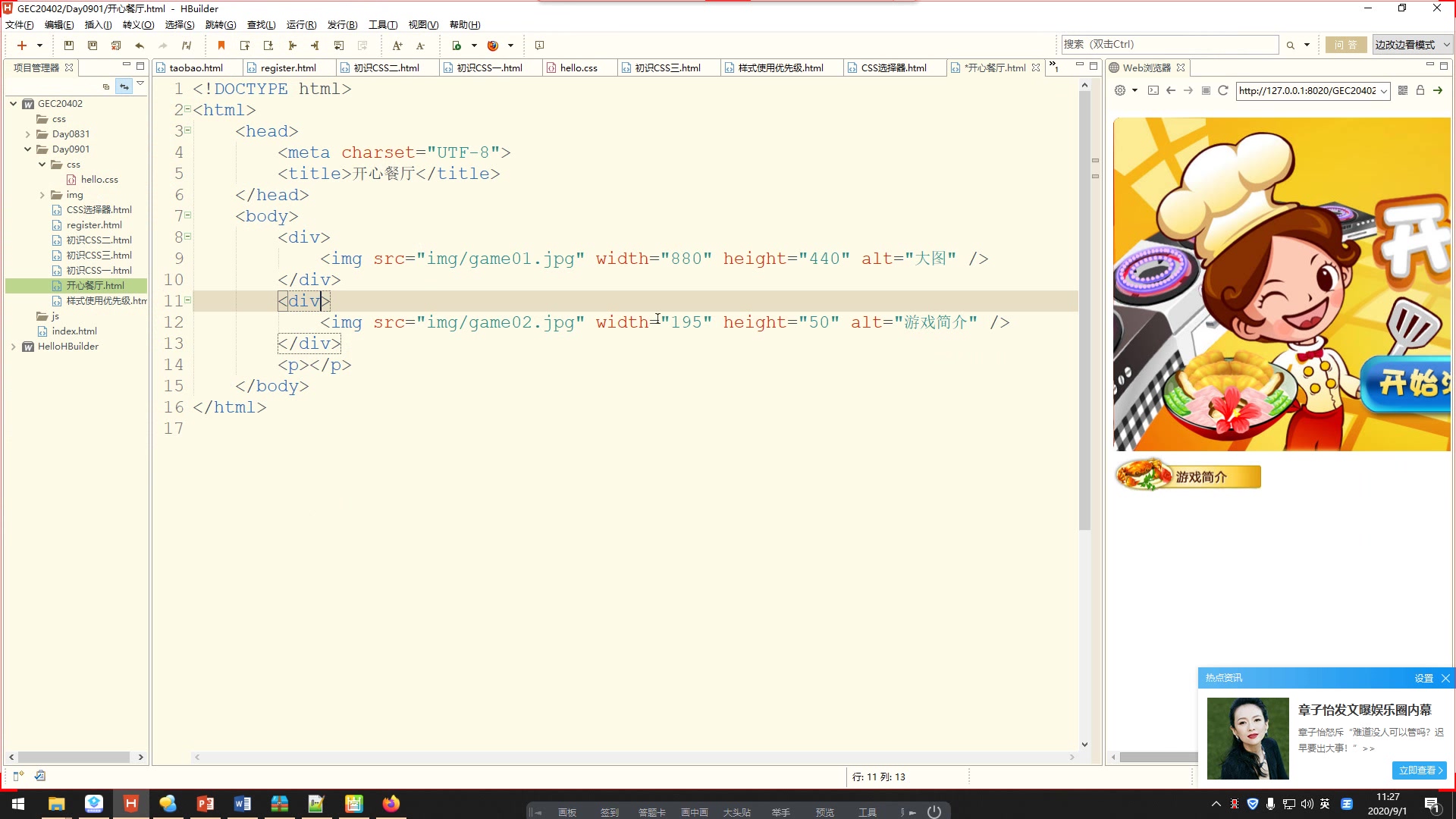The height and width of the screenshot is (819, 1456).
Task: Open the Windows Start menu
Action: pyautogui.click(x=18, y=804)
